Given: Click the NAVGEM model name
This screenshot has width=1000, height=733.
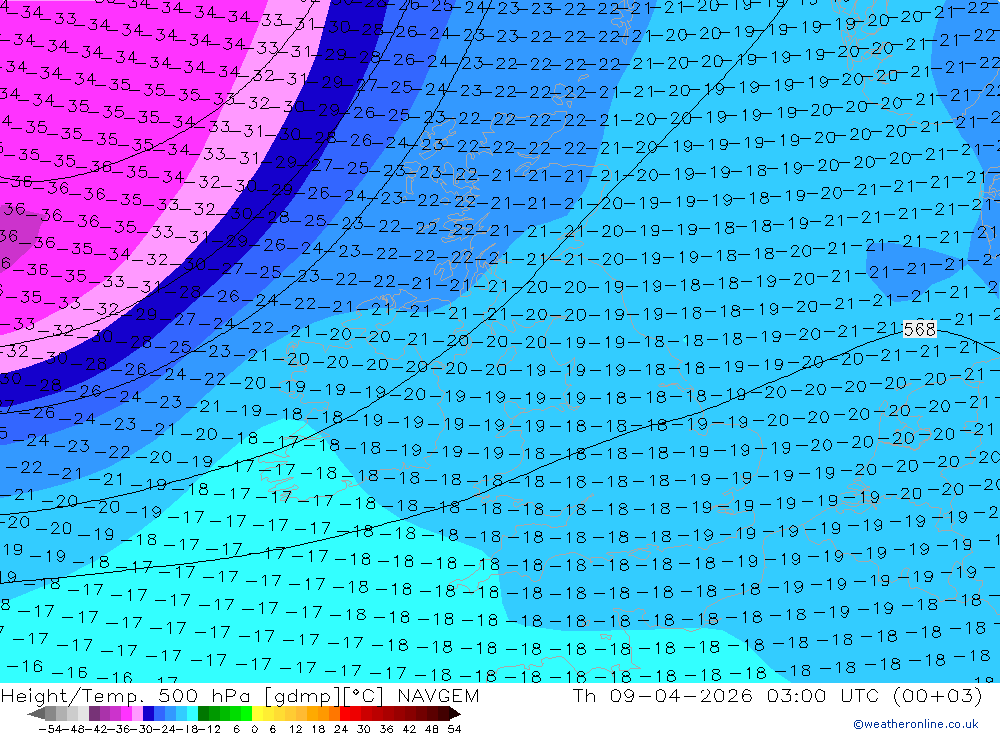Looking at the screenshot, I should pyautogui.click(x=438, y=695).
